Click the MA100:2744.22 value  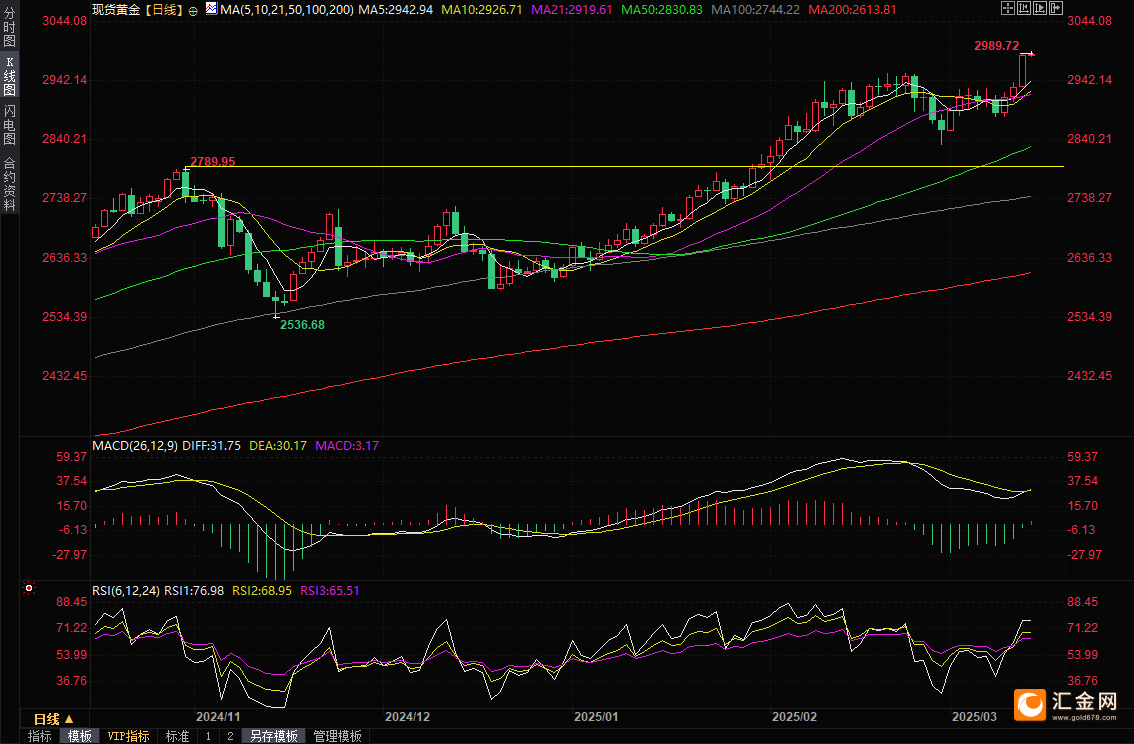[x=756, y=10]
